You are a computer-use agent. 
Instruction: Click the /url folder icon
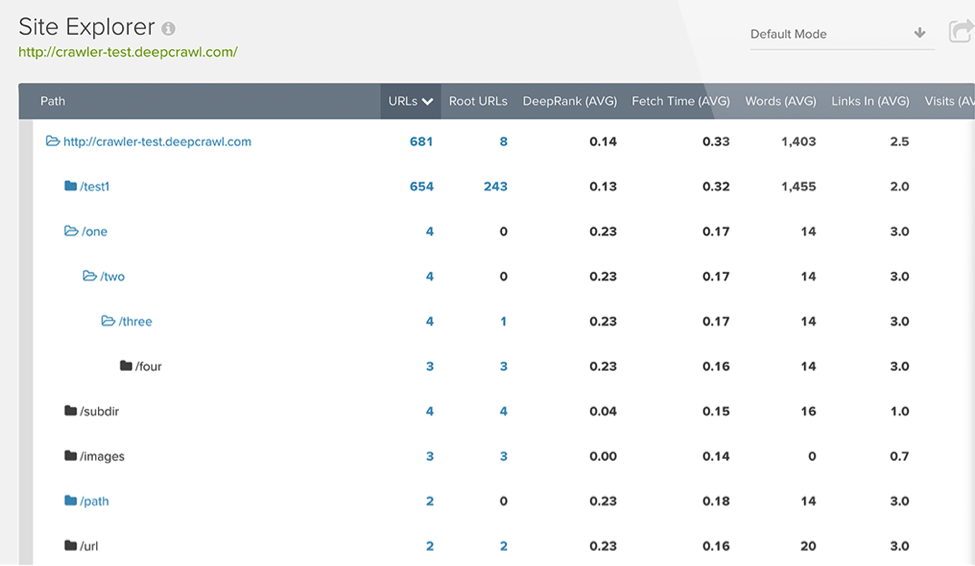click(71, 545)
